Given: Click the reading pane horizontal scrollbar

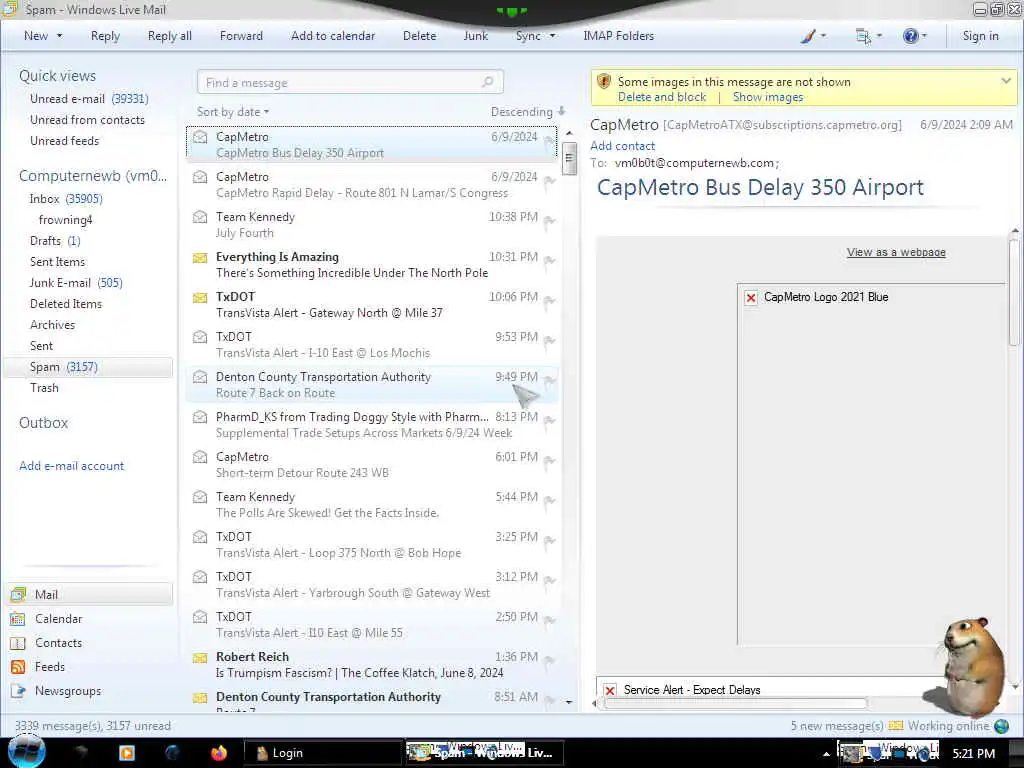Looking at the screenshot, I should [x=735, y=703].
